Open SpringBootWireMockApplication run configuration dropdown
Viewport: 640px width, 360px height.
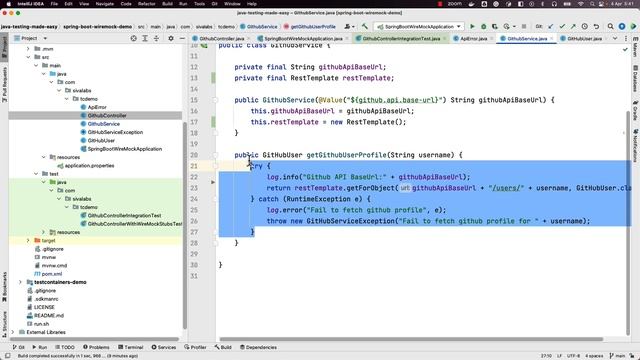419,27
